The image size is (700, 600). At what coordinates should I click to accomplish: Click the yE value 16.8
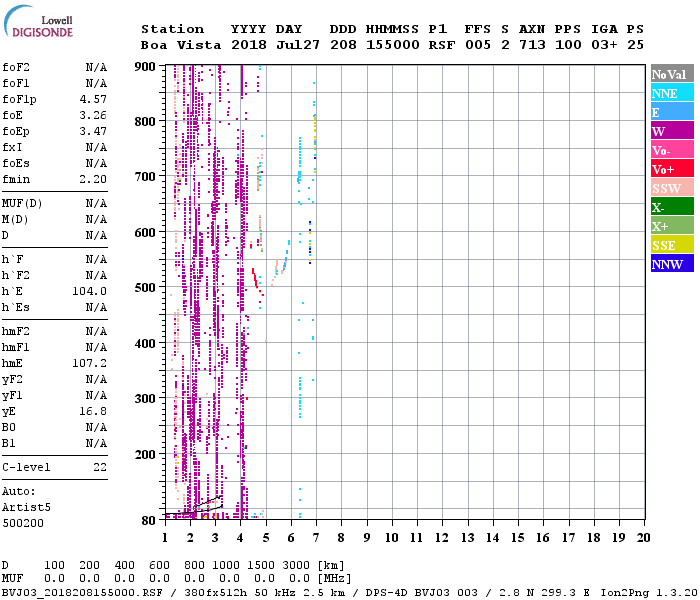[x=93, y=411]
